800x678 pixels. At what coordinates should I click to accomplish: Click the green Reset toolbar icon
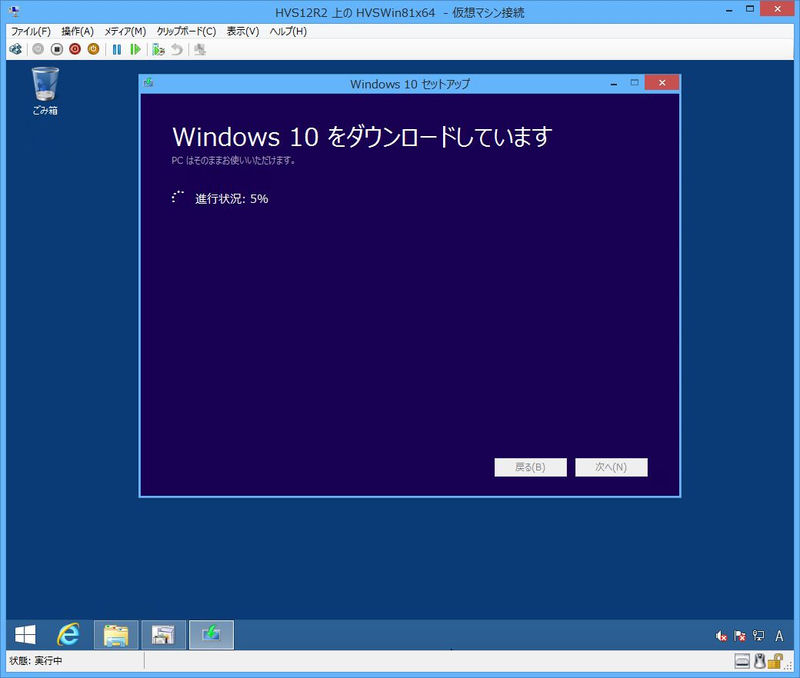pos(135,49)
